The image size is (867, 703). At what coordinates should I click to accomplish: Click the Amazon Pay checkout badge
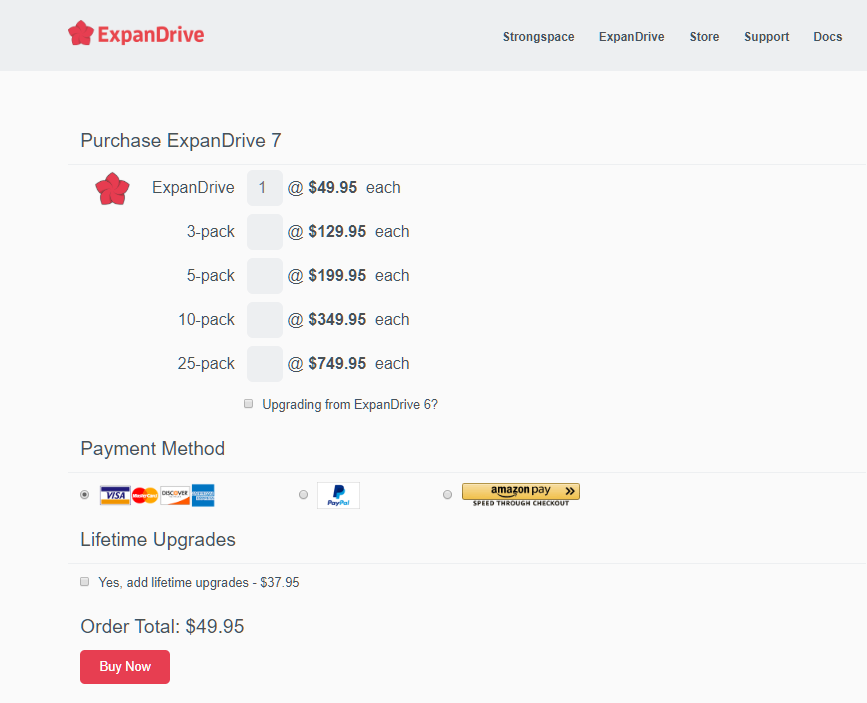tap(521, 494)
